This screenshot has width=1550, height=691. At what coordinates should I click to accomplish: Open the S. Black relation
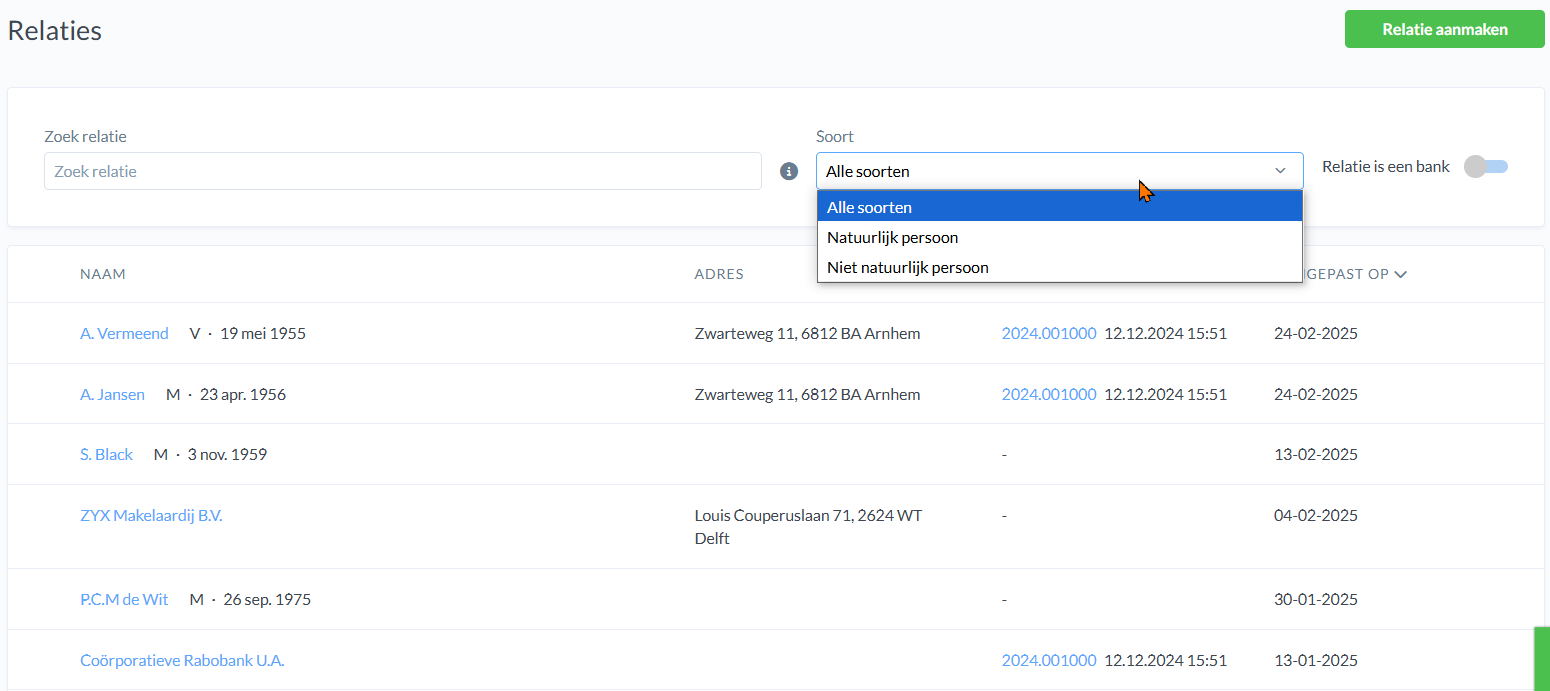106,455
